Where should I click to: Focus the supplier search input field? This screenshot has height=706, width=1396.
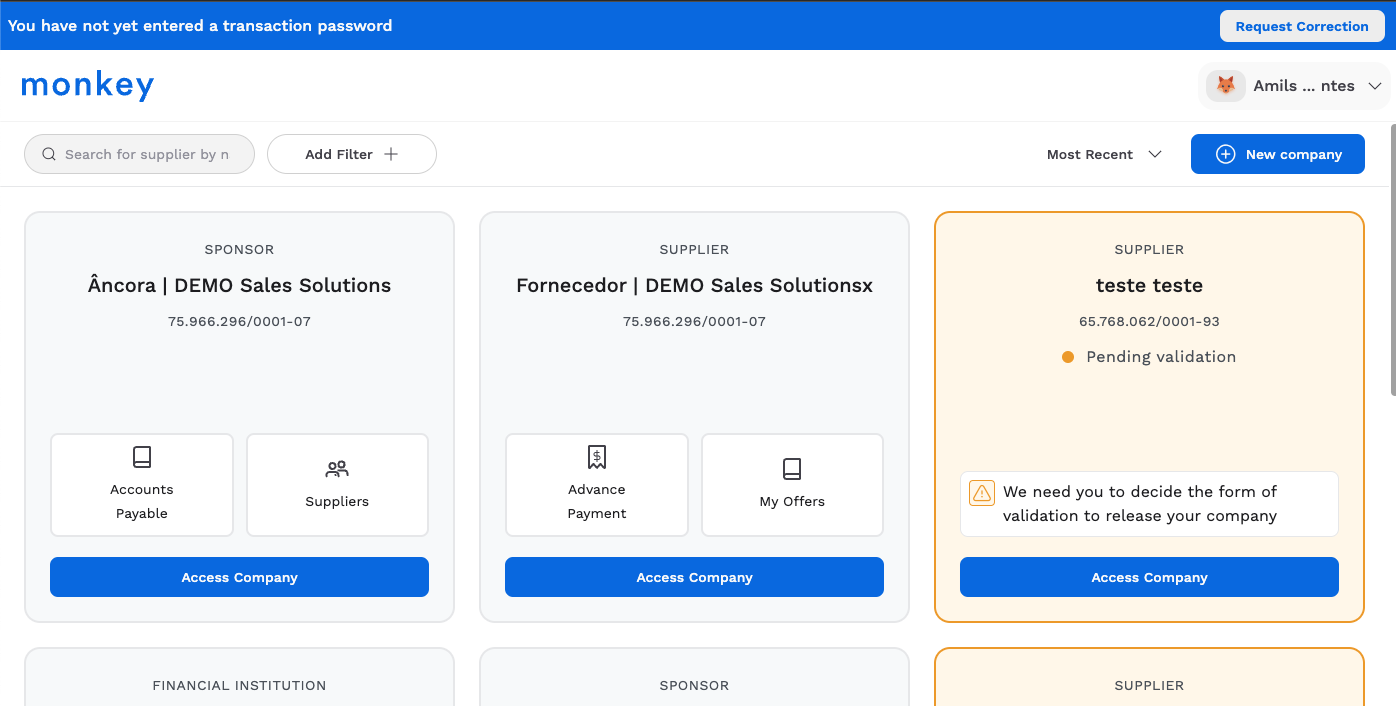(x=147, y=154)
